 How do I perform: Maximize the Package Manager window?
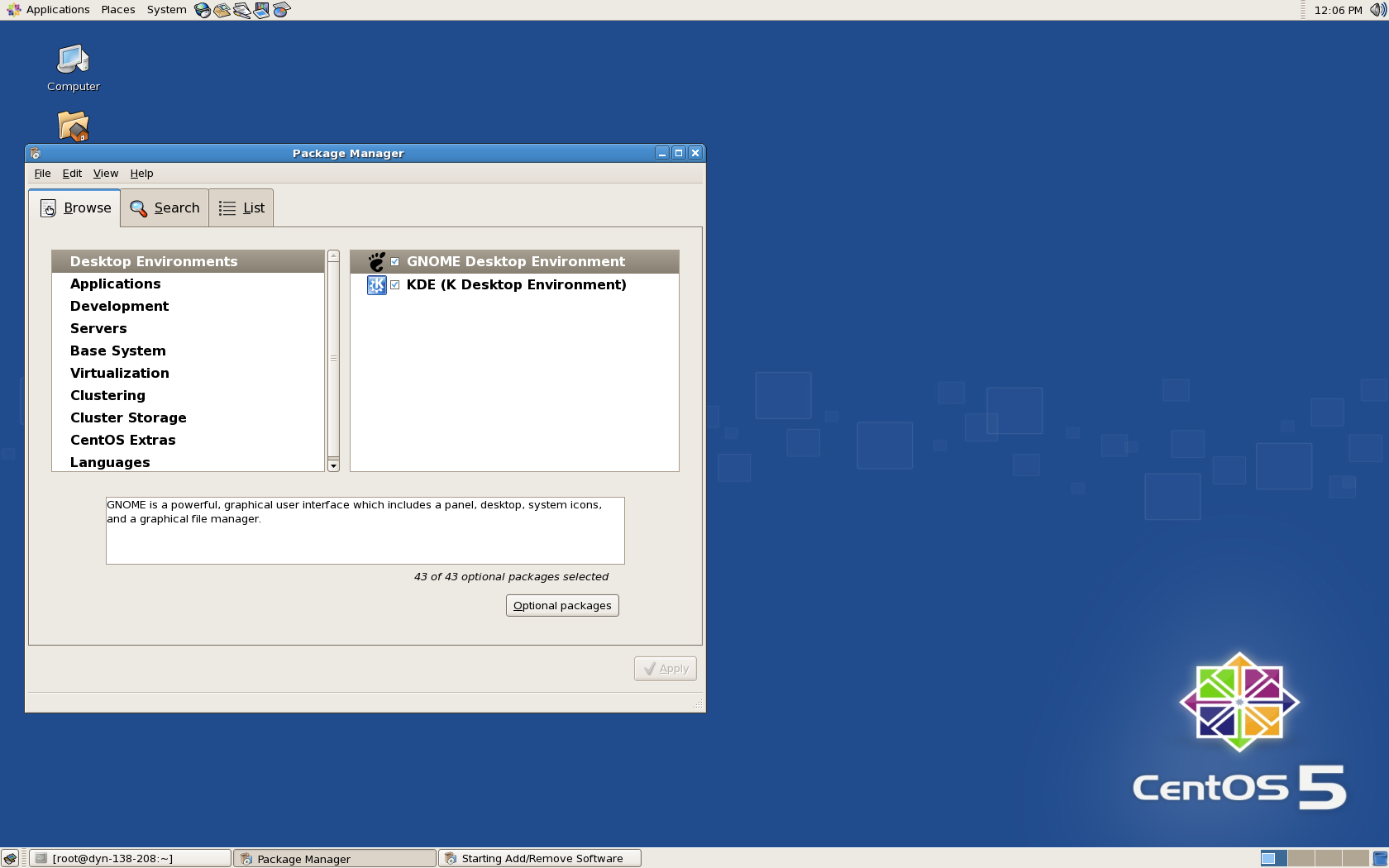click(679, 153)
